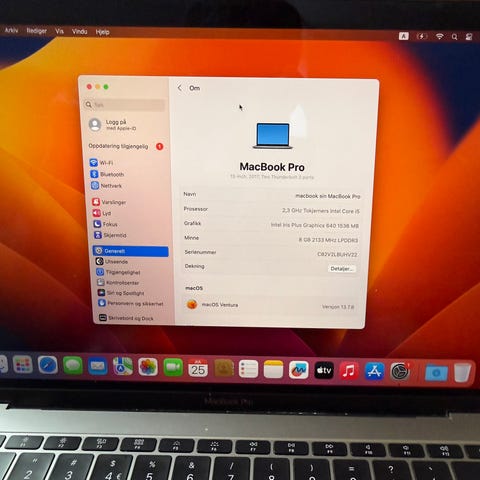Launch Freeform from the Dock

pos(299,370)
